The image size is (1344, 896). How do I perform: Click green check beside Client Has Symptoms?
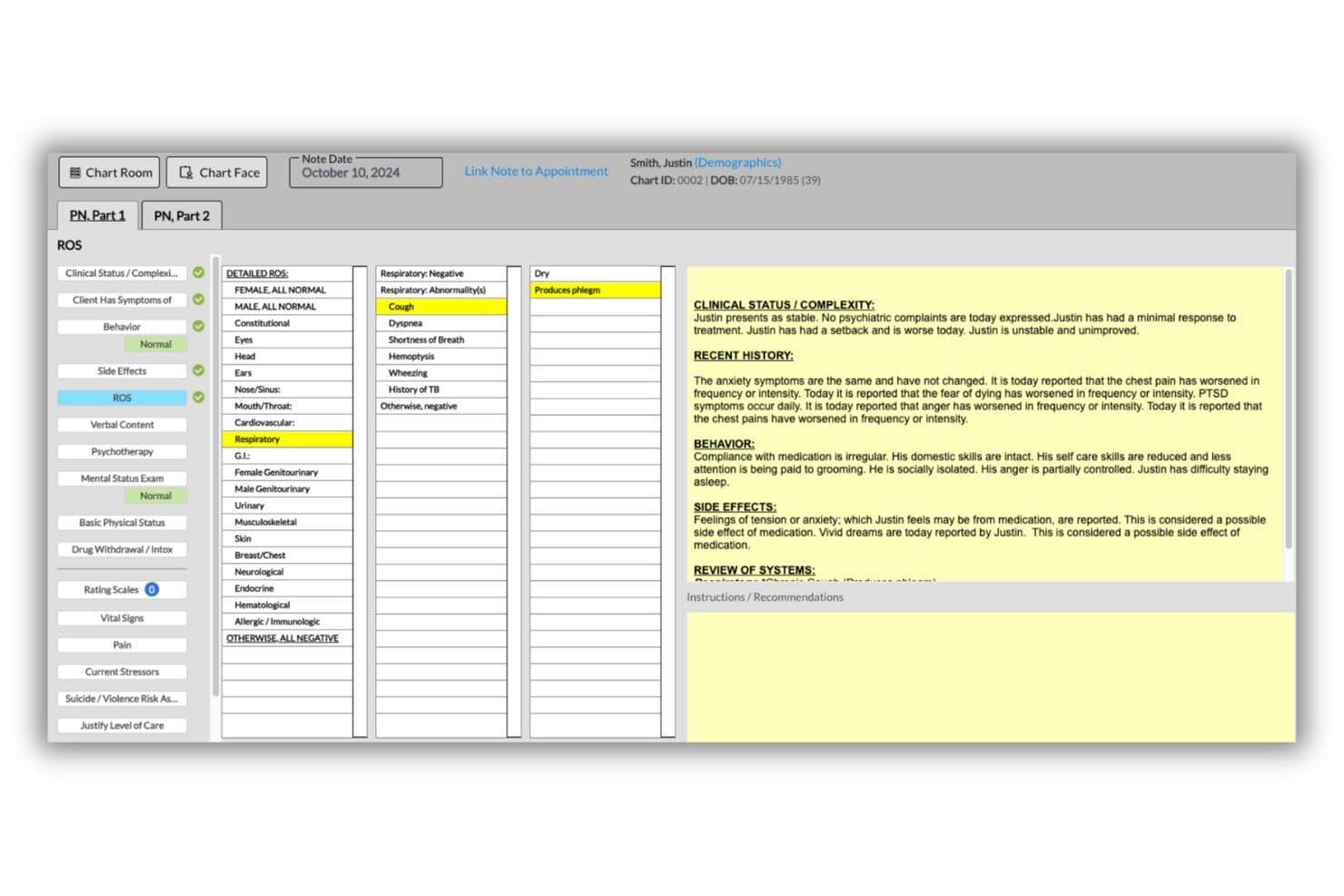198,300
